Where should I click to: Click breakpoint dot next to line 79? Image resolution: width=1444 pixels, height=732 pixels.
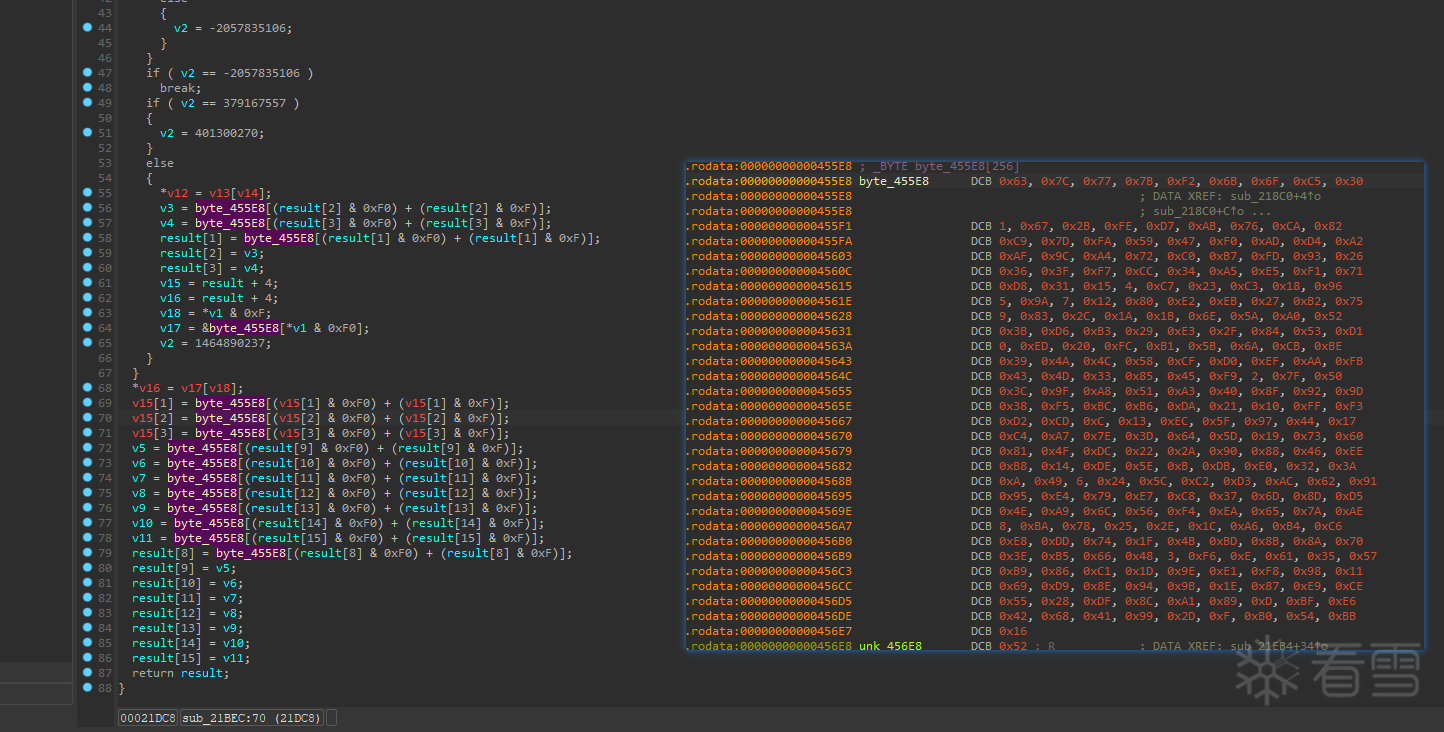coord(88,552)
